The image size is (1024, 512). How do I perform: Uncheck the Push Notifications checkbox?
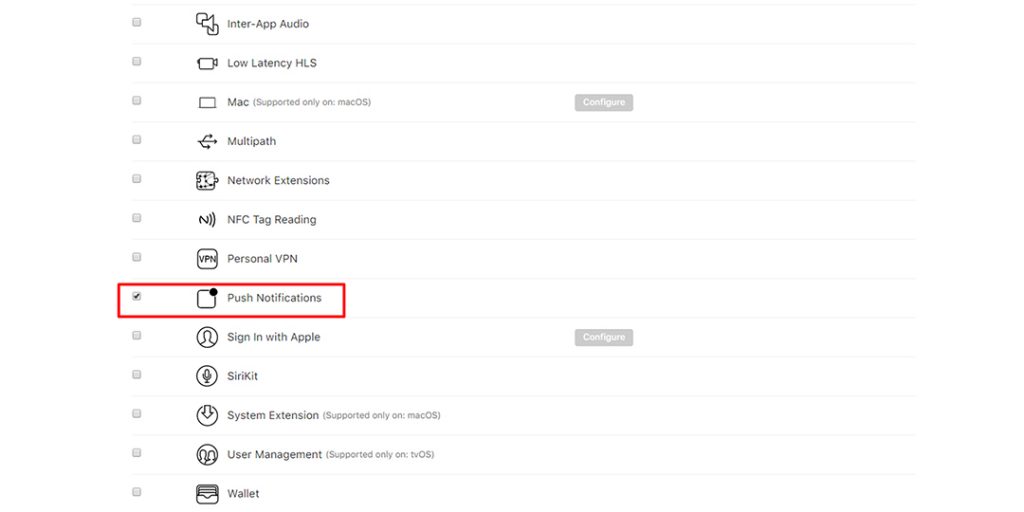point(136,296)
